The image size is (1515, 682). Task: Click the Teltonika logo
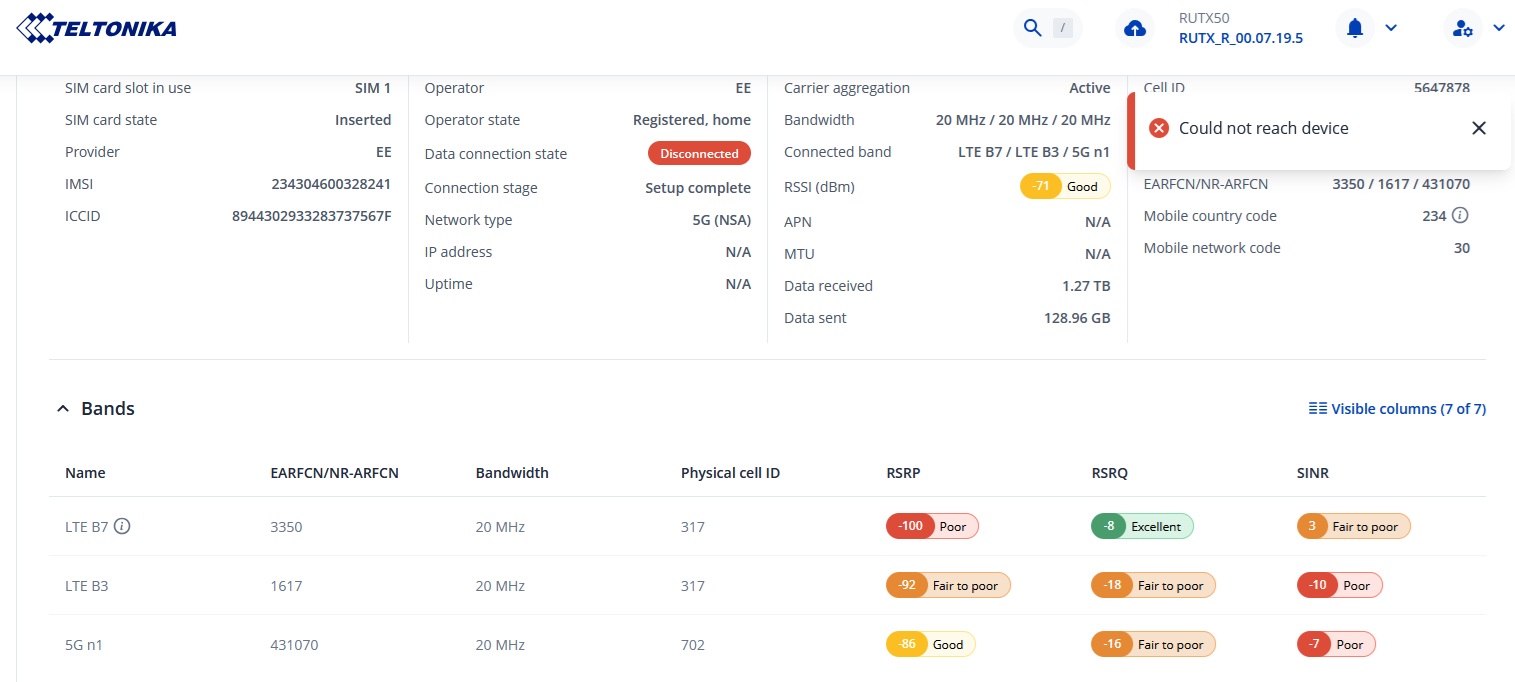pyautogui.click(x=97, y=28)
